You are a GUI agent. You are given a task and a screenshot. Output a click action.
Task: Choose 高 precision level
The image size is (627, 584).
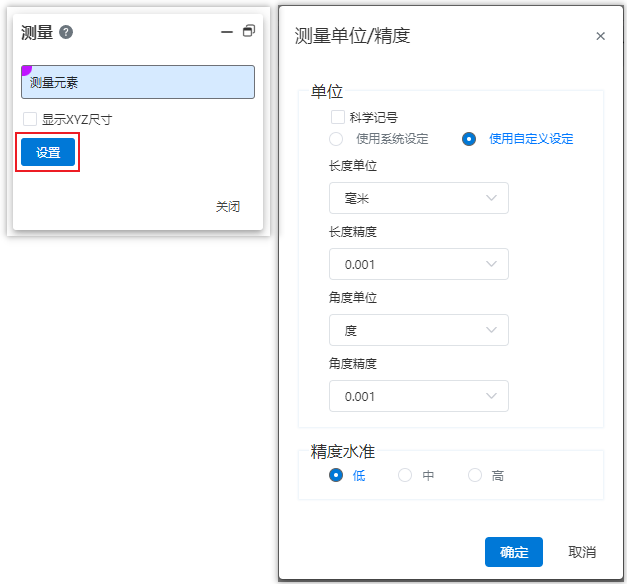[475, 475]
